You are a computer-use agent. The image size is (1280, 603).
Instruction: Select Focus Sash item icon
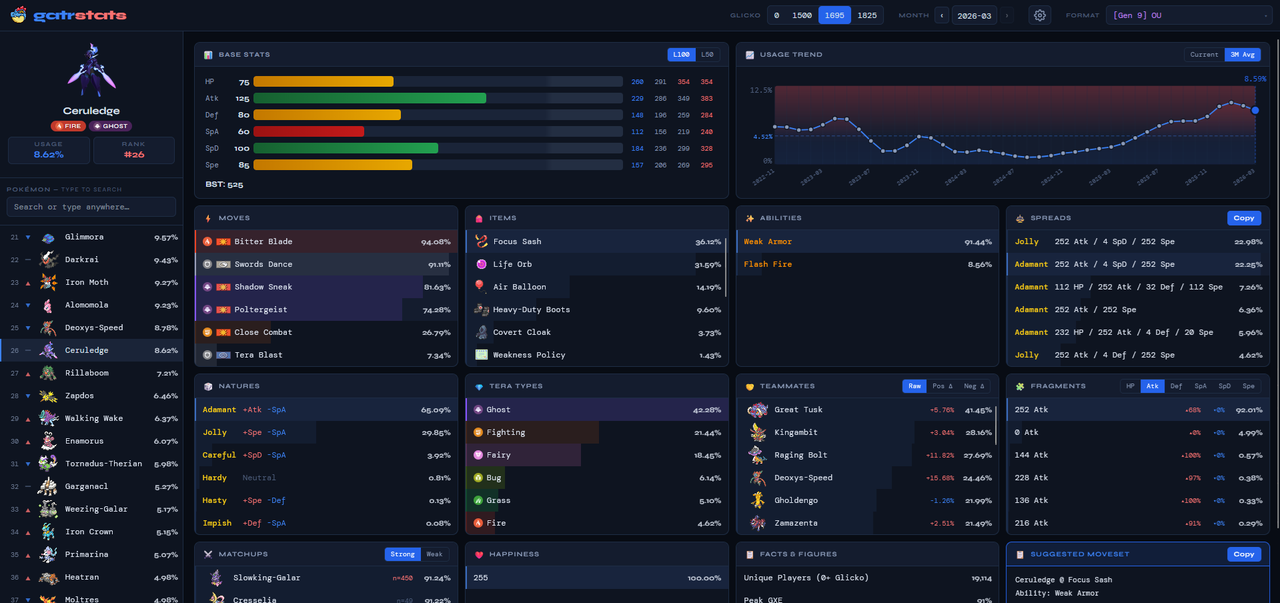(482, 241)
